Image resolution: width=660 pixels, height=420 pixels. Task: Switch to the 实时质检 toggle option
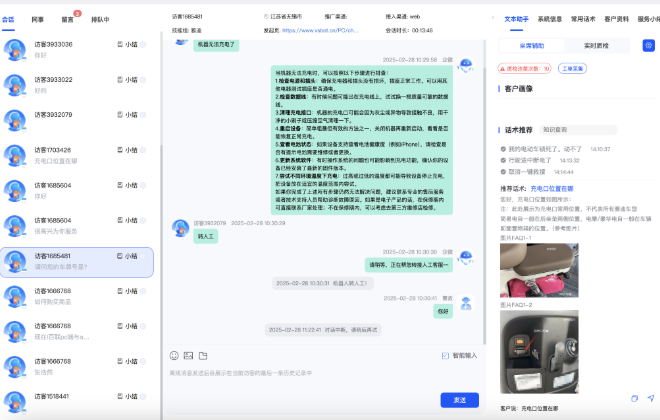[x=597, y=45]
